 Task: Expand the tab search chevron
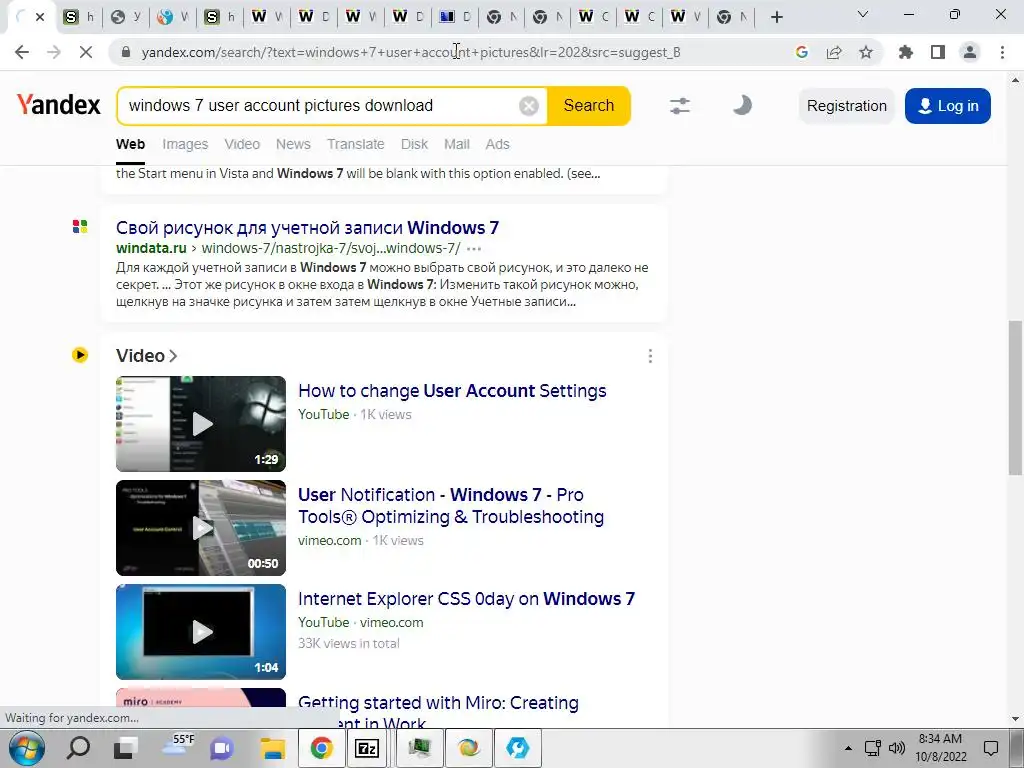coord(863,14)
